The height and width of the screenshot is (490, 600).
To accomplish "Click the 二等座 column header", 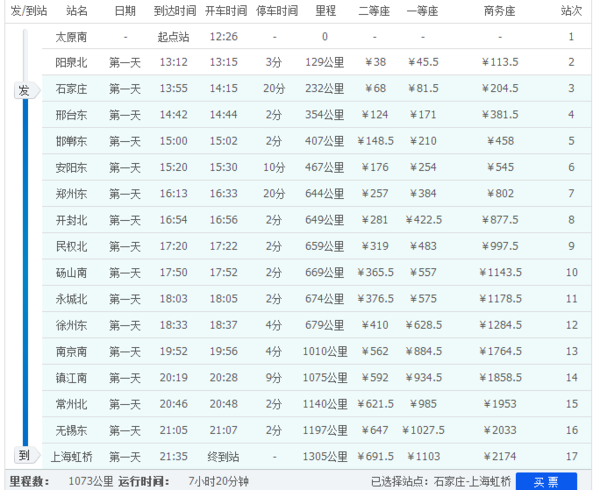I will [x=374, y=11].
